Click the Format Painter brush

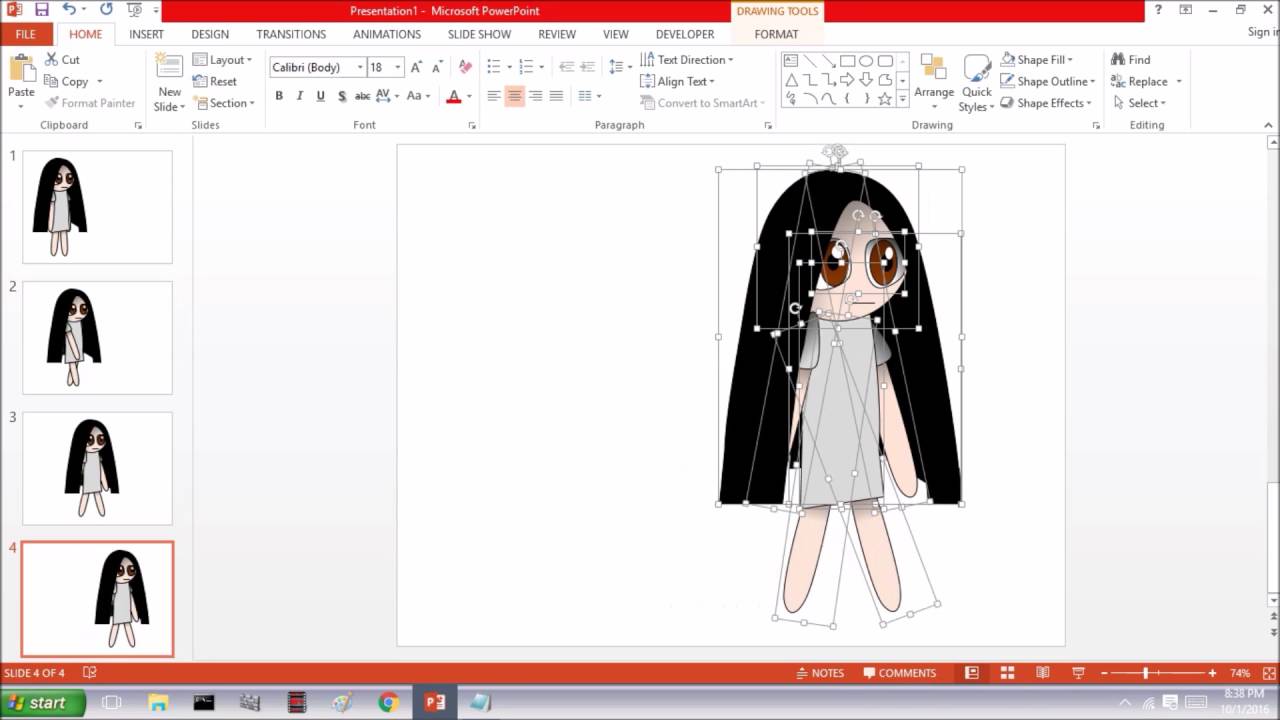pos(51,103)
